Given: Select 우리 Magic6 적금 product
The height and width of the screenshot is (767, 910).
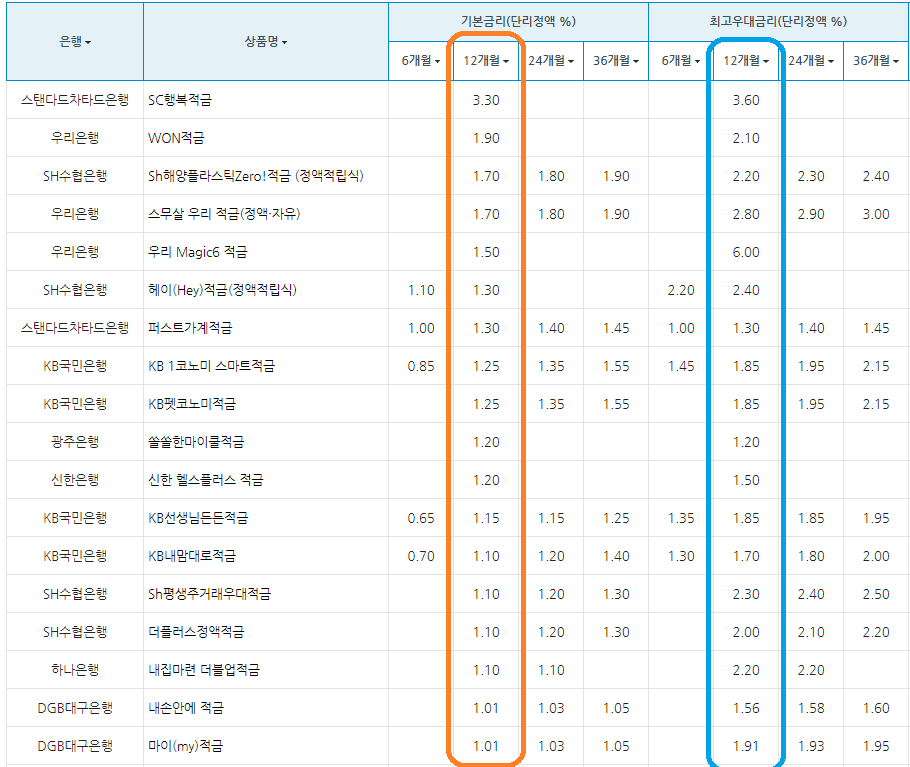Looking at the screenshot, I should click(x=198, y=252).
